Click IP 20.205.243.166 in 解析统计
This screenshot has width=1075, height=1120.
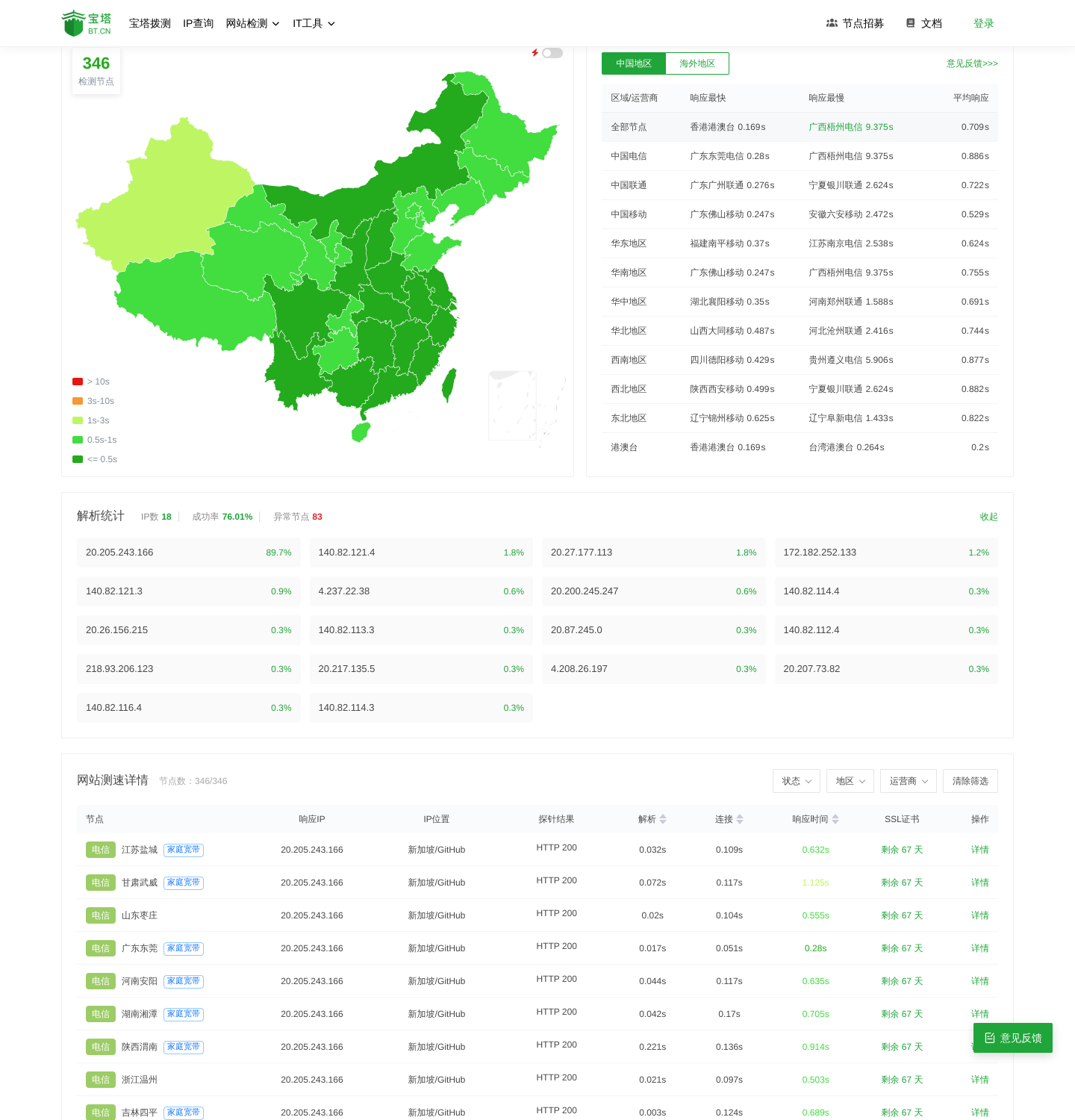(x=119, y=553)
